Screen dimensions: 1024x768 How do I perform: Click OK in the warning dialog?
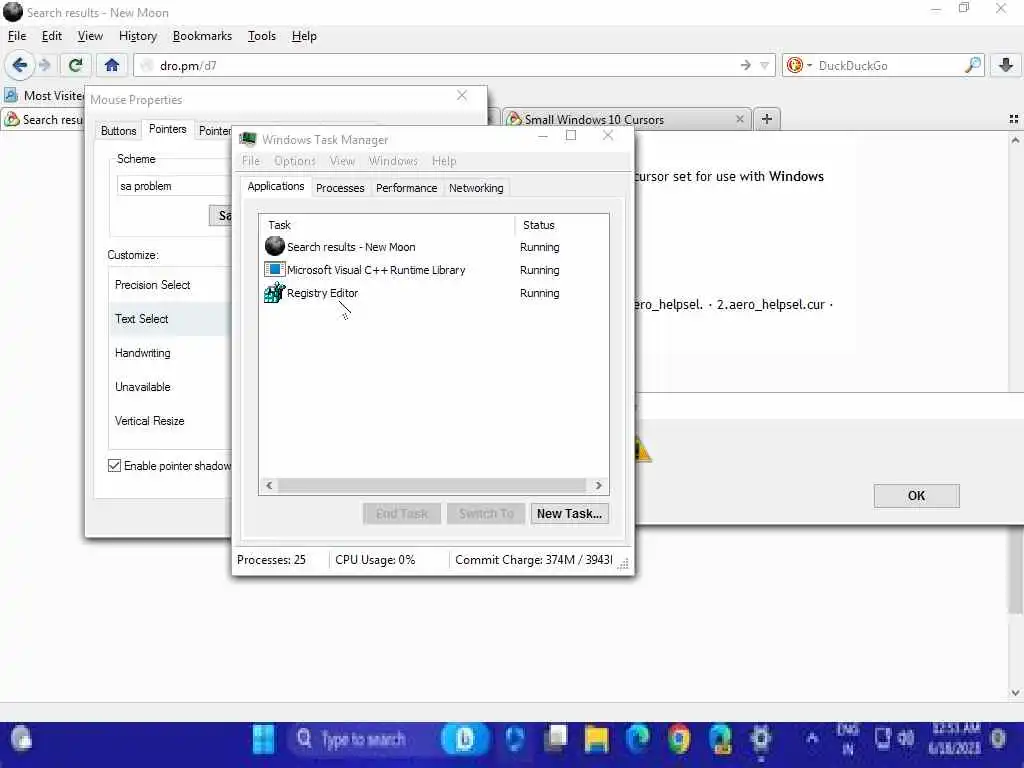point(916,496)
